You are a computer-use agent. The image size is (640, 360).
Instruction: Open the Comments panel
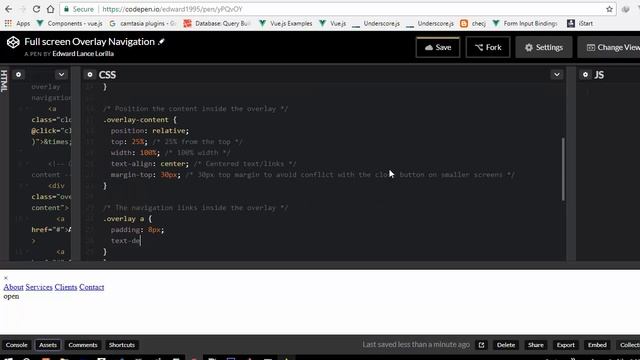coord(83,345)
